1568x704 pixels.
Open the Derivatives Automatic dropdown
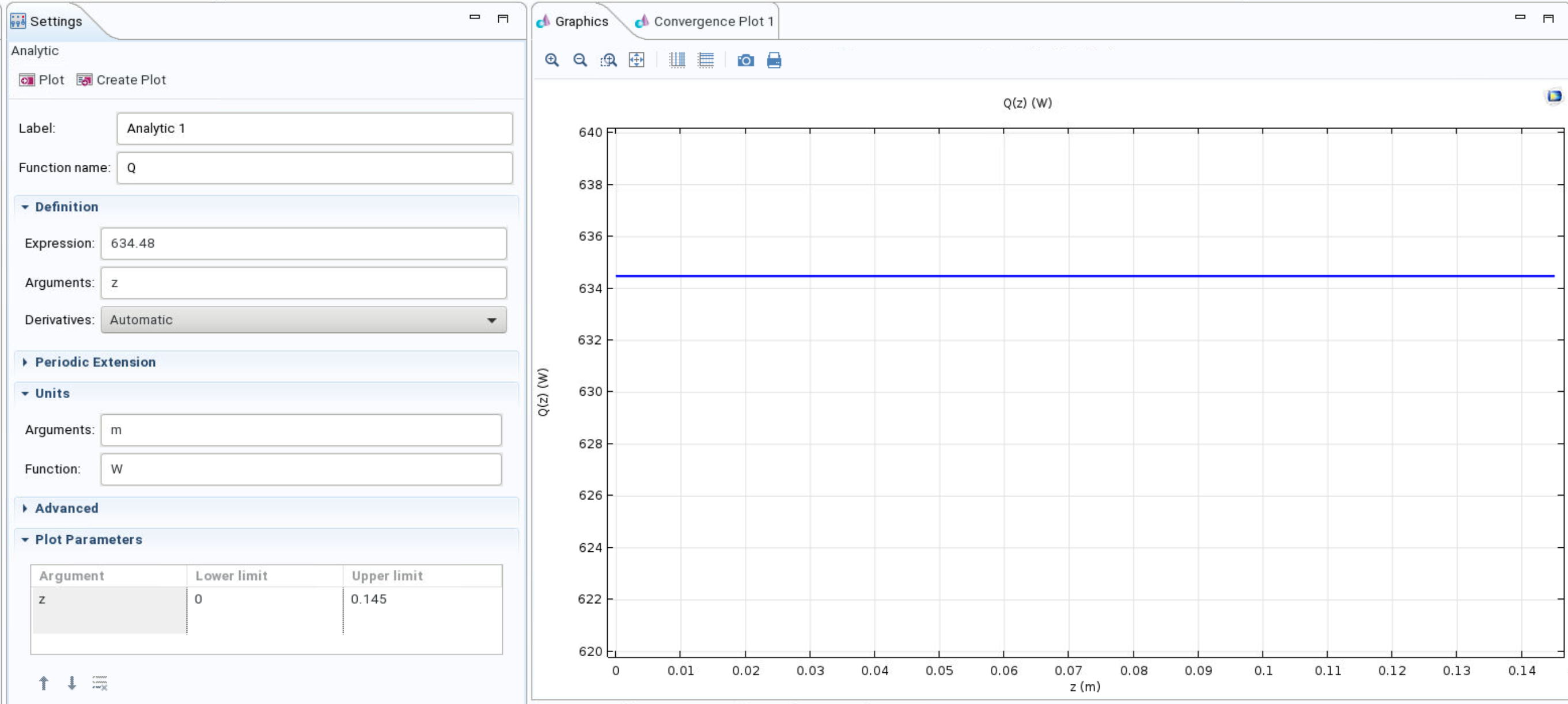tap(303, 320)
